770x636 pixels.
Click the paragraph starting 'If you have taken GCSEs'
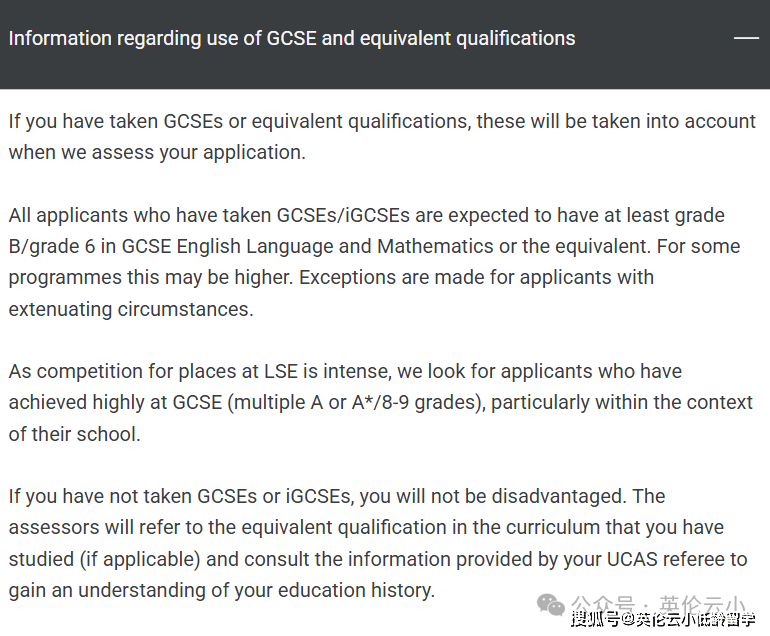[x=382, y=136]
